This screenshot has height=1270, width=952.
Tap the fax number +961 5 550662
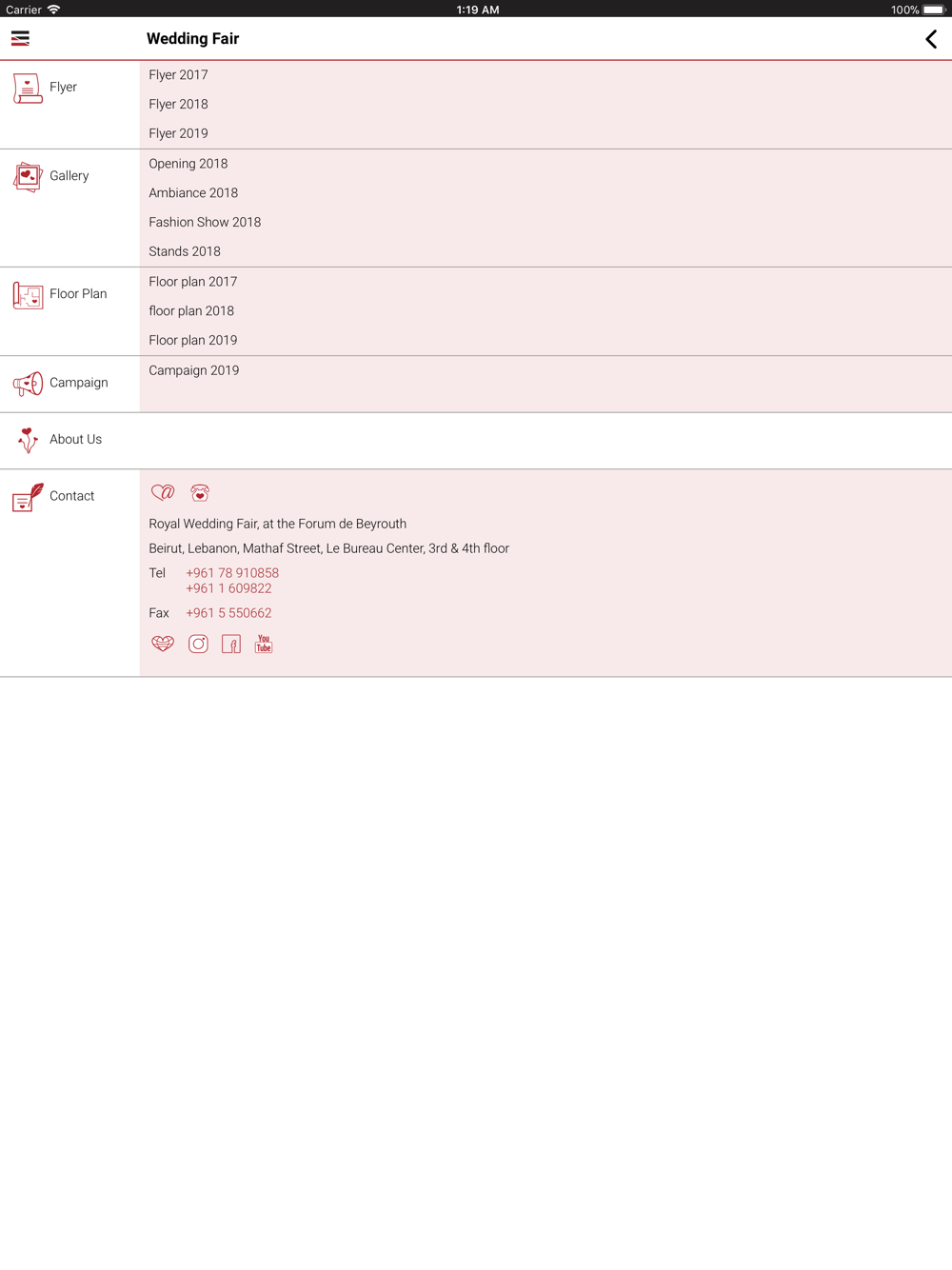(x=228, y=613)
